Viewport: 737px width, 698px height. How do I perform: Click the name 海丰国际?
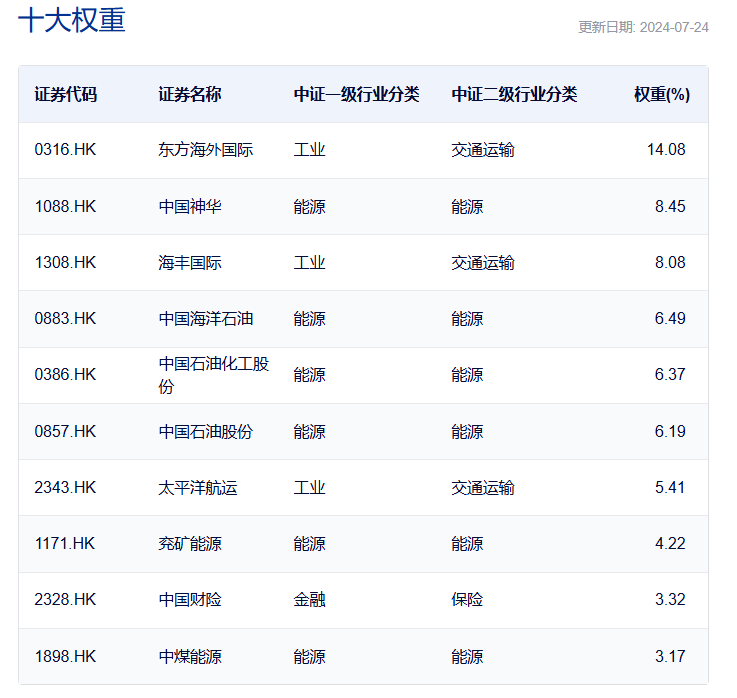pos(190,262)
